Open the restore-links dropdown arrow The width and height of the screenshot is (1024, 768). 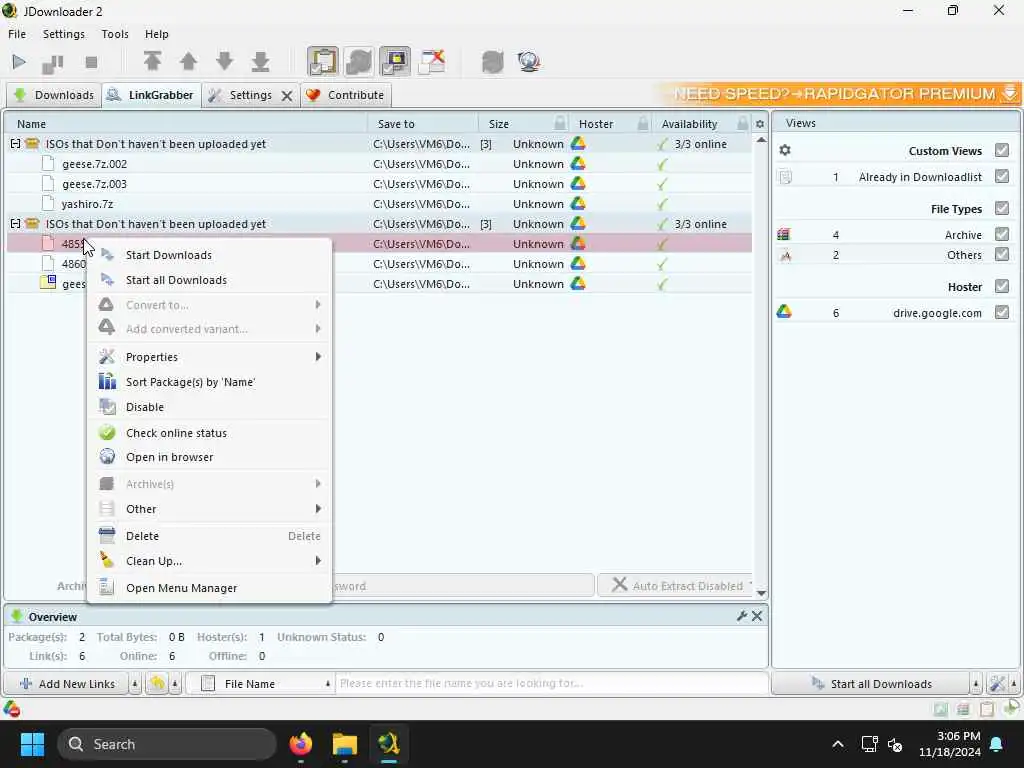pyautogui.click(x=175, y=684)
